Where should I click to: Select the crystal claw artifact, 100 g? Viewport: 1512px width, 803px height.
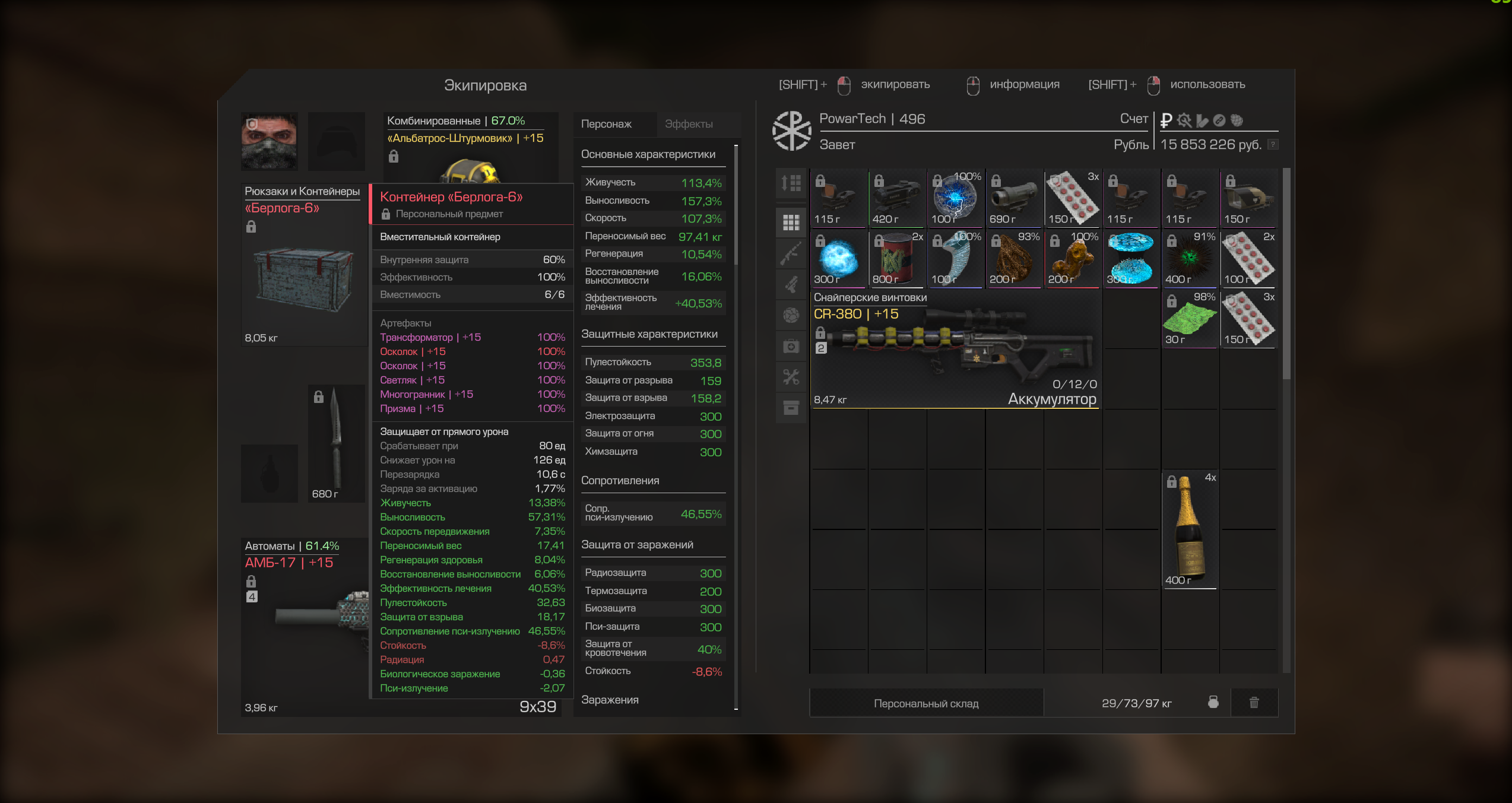(955, 258)
